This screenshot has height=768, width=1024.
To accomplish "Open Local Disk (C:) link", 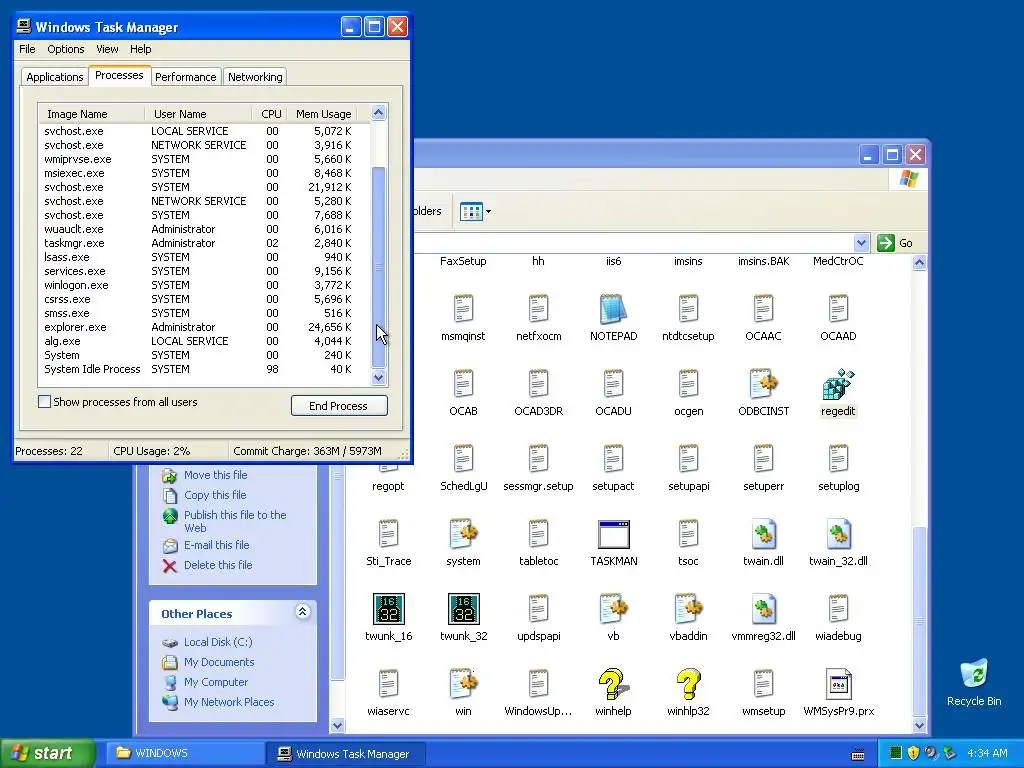I will [x=217, y=642].
